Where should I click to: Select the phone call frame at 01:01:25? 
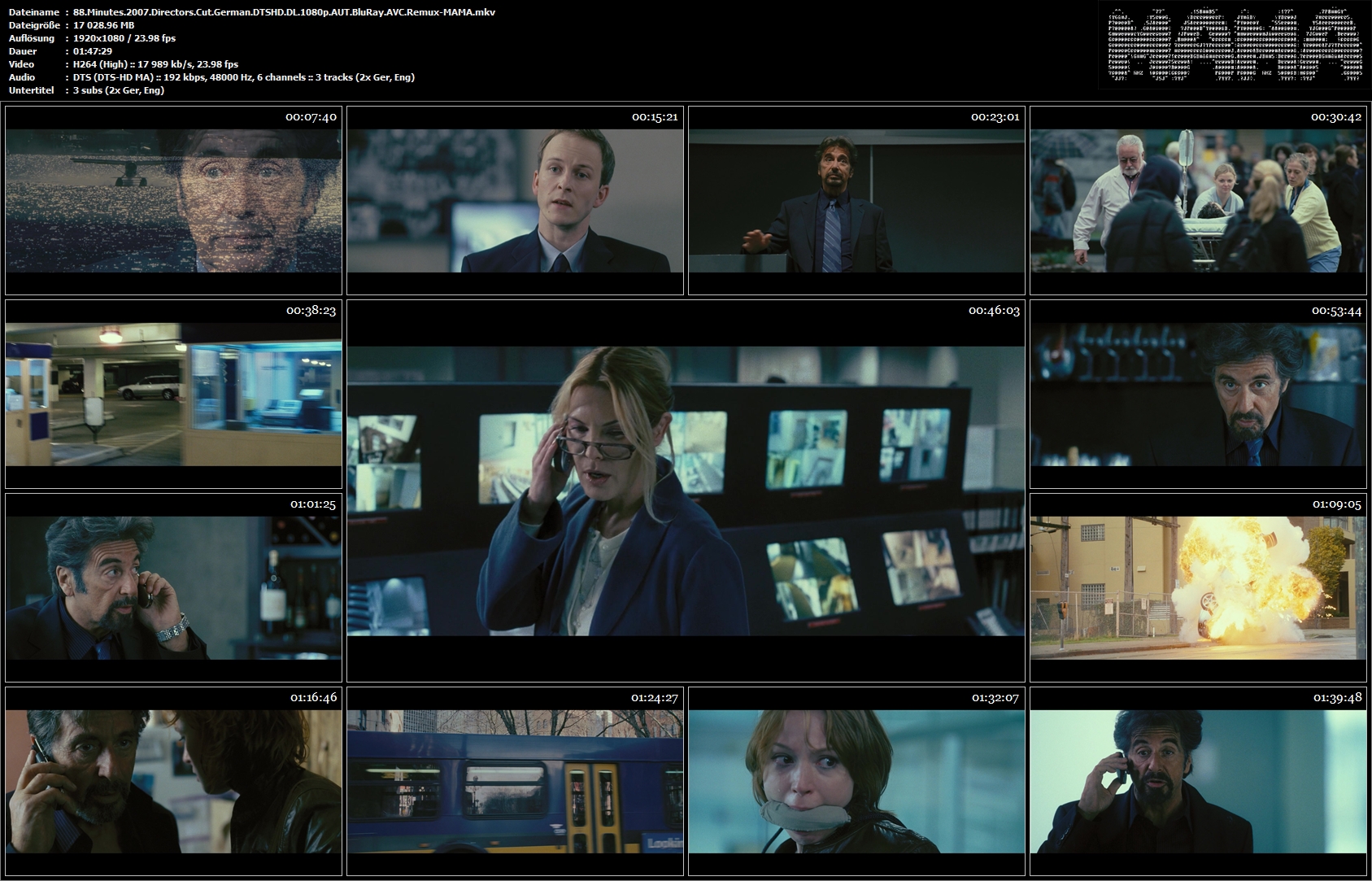(x=173, y=587)
